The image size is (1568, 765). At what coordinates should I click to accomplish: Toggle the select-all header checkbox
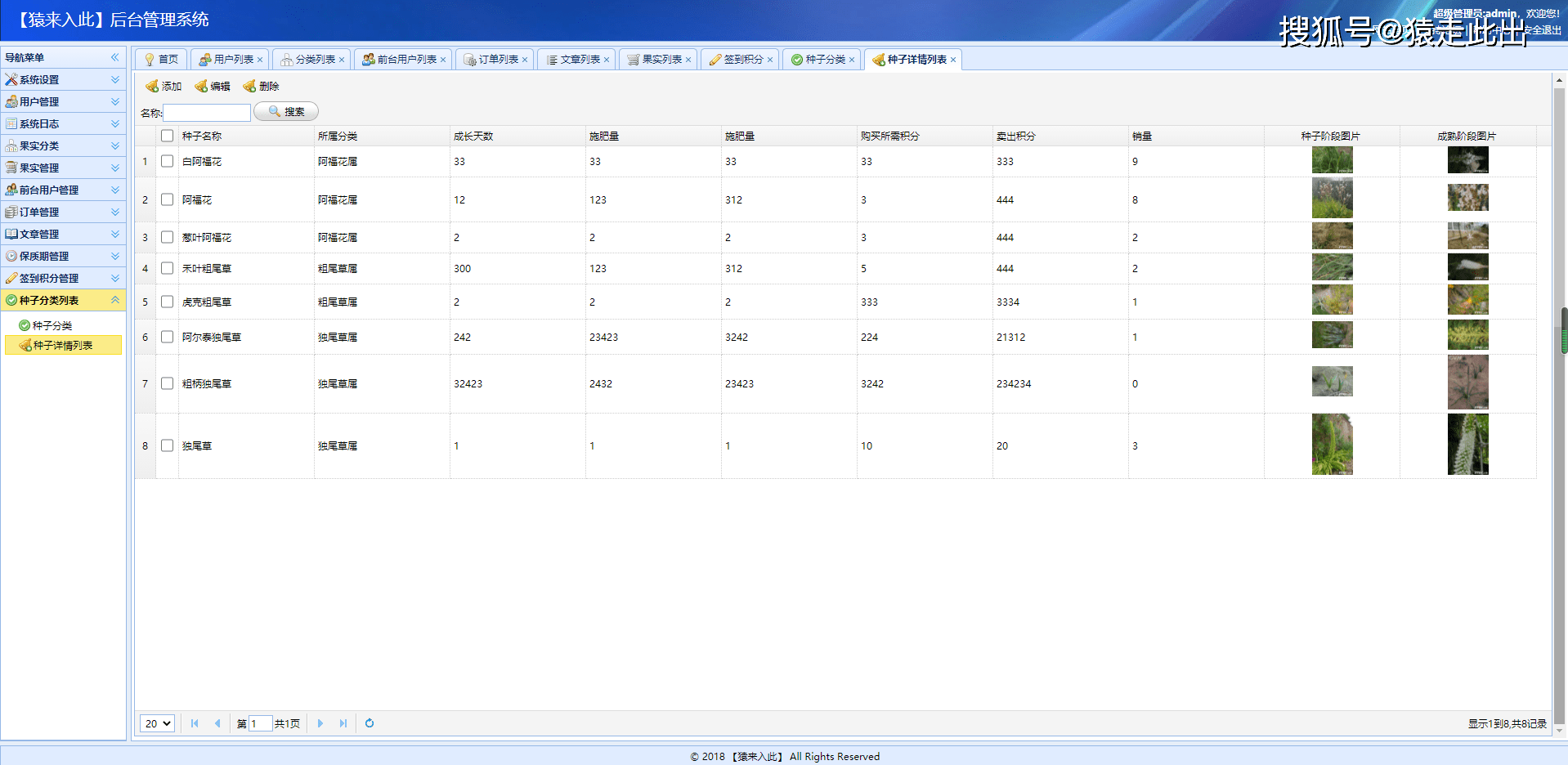coord(168,136)
